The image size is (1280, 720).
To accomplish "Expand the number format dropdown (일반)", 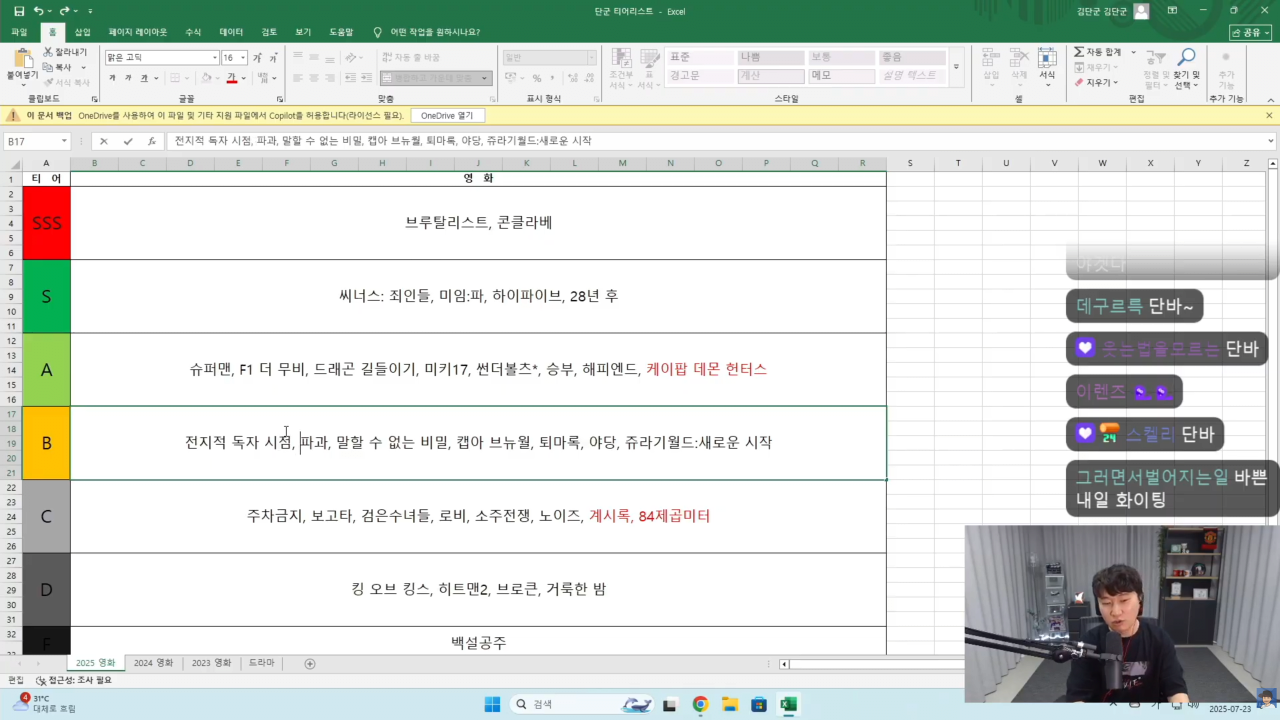I will point(591,58).
